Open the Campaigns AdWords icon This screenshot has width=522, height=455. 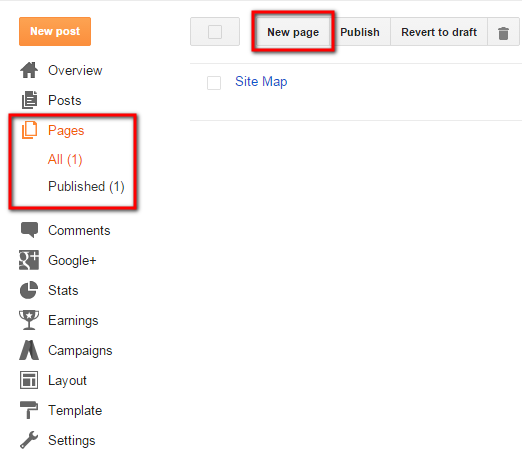[29, 350]
